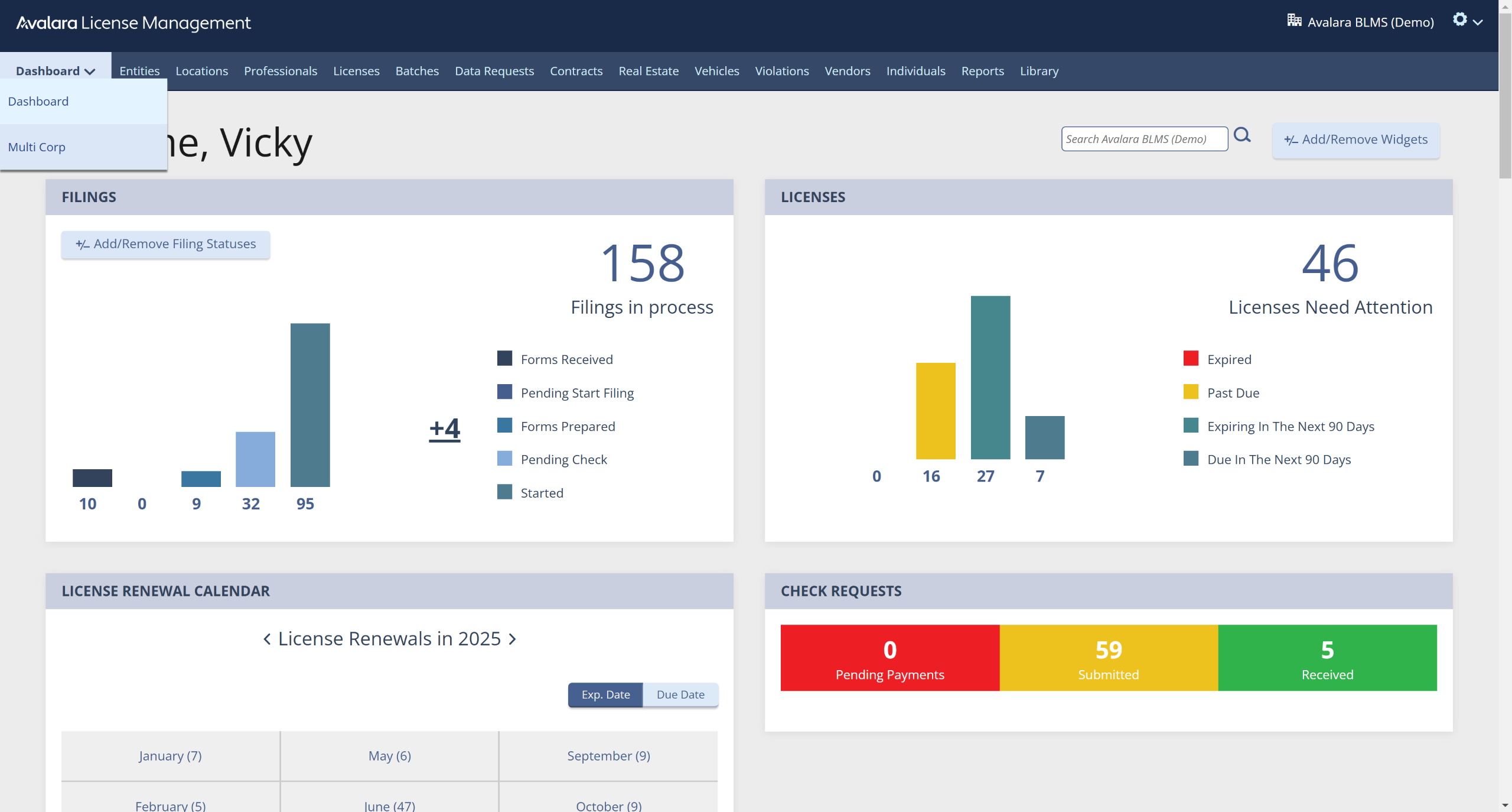Expand the +4 additional filing statuses
The height and width of the screenshot is (812, 1512).
[444, 429]
